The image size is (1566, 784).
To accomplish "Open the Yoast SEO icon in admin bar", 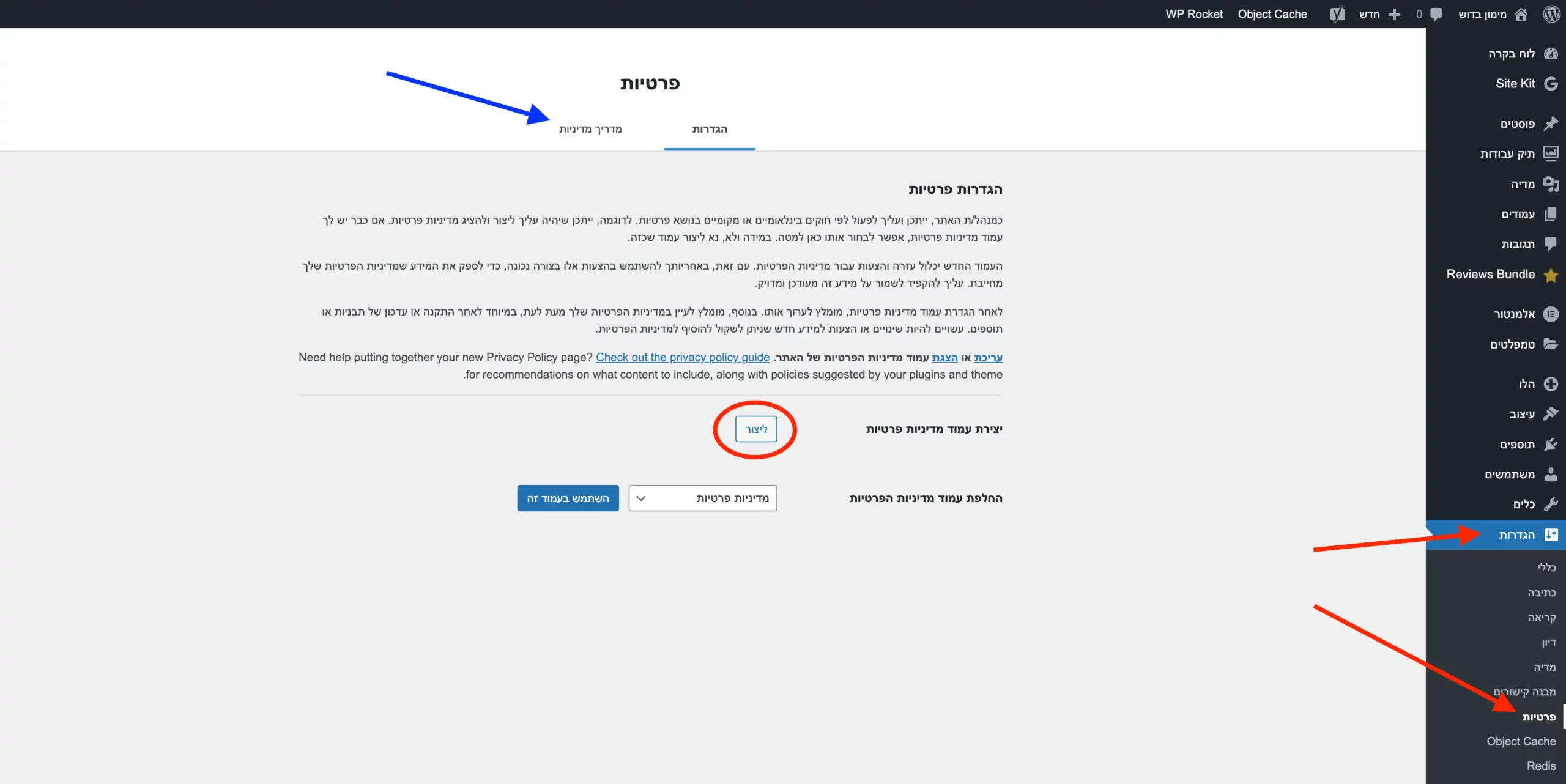I will pos(1337,14).
